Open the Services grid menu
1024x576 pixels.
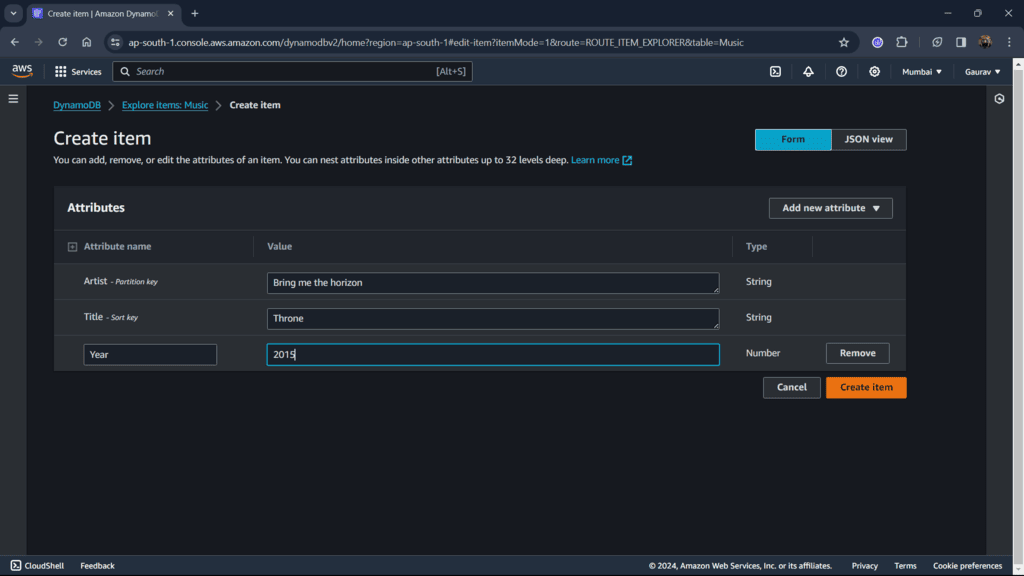[78, 71]
